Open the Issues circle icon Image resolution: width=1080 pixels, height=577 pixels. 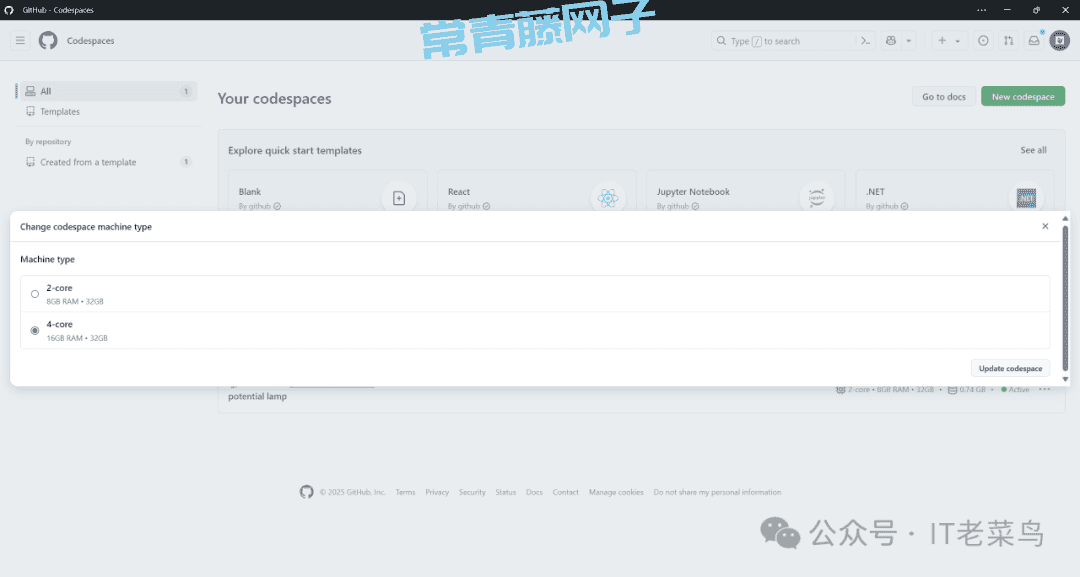[x=984, y=41]
